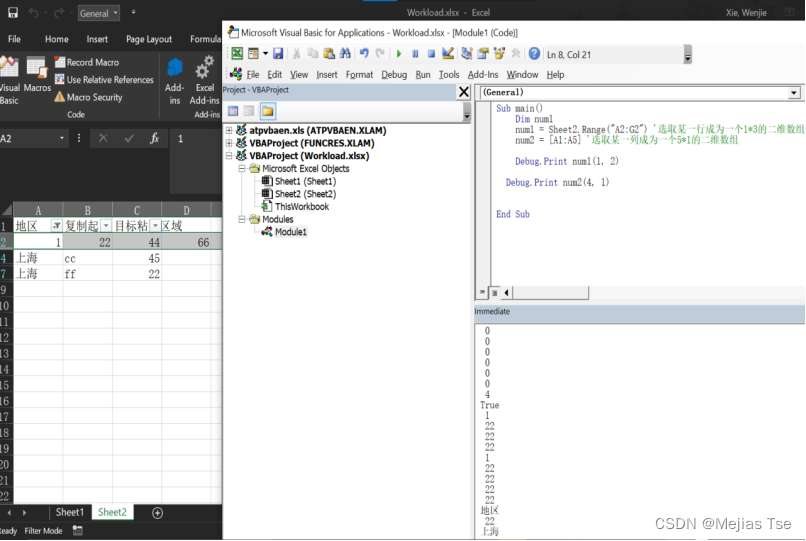Select ThisWorkbook in project tree

(x=302, y=207)
